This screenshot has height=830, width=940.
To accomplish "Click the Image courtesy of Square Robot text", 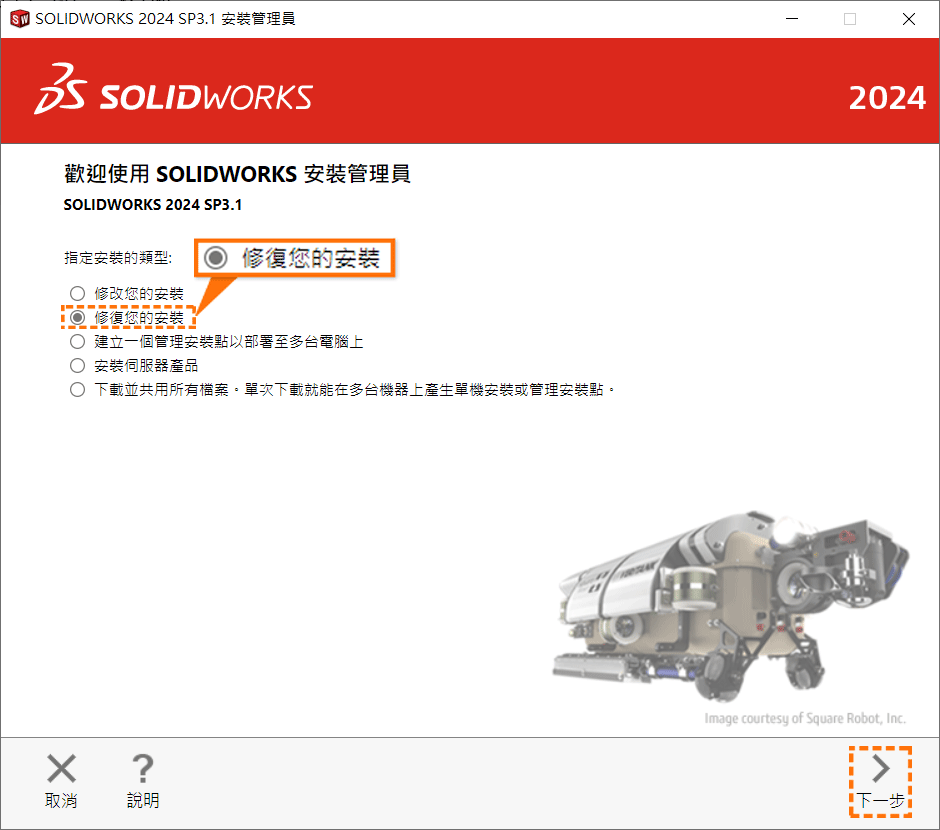I will click(x=805, y=719).
